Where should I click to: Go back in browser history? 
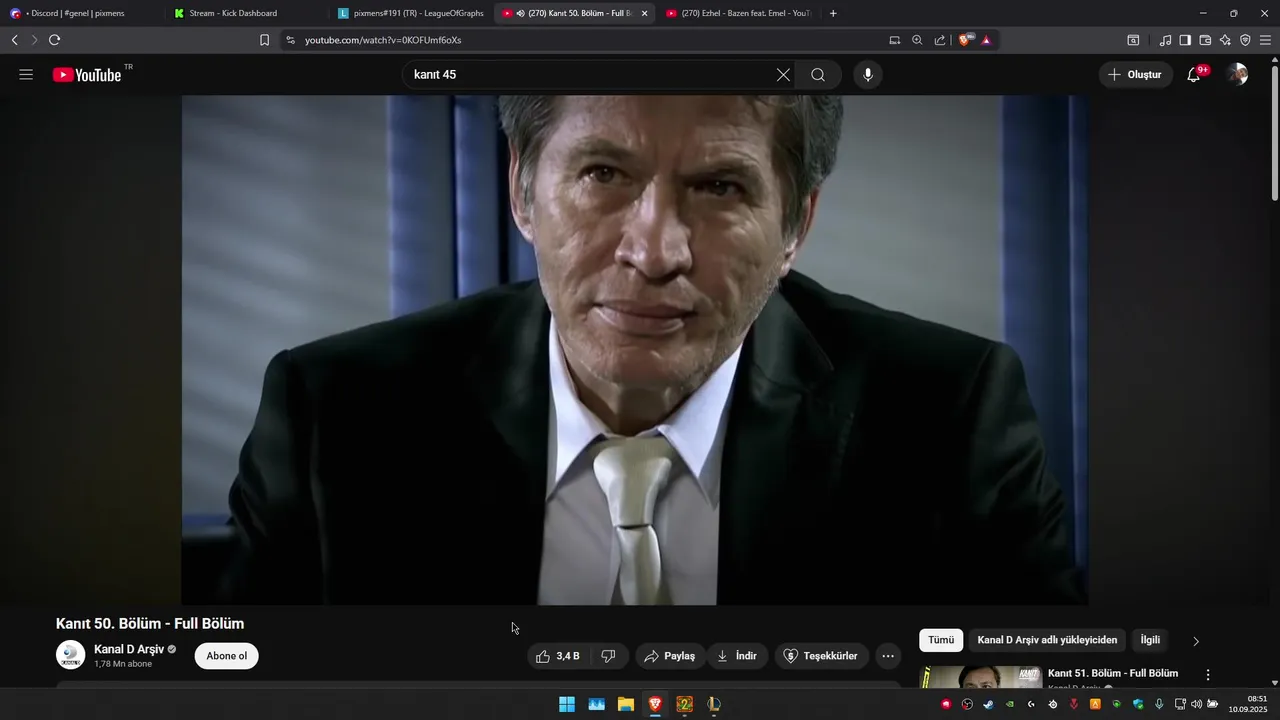(x=14, y=40)
